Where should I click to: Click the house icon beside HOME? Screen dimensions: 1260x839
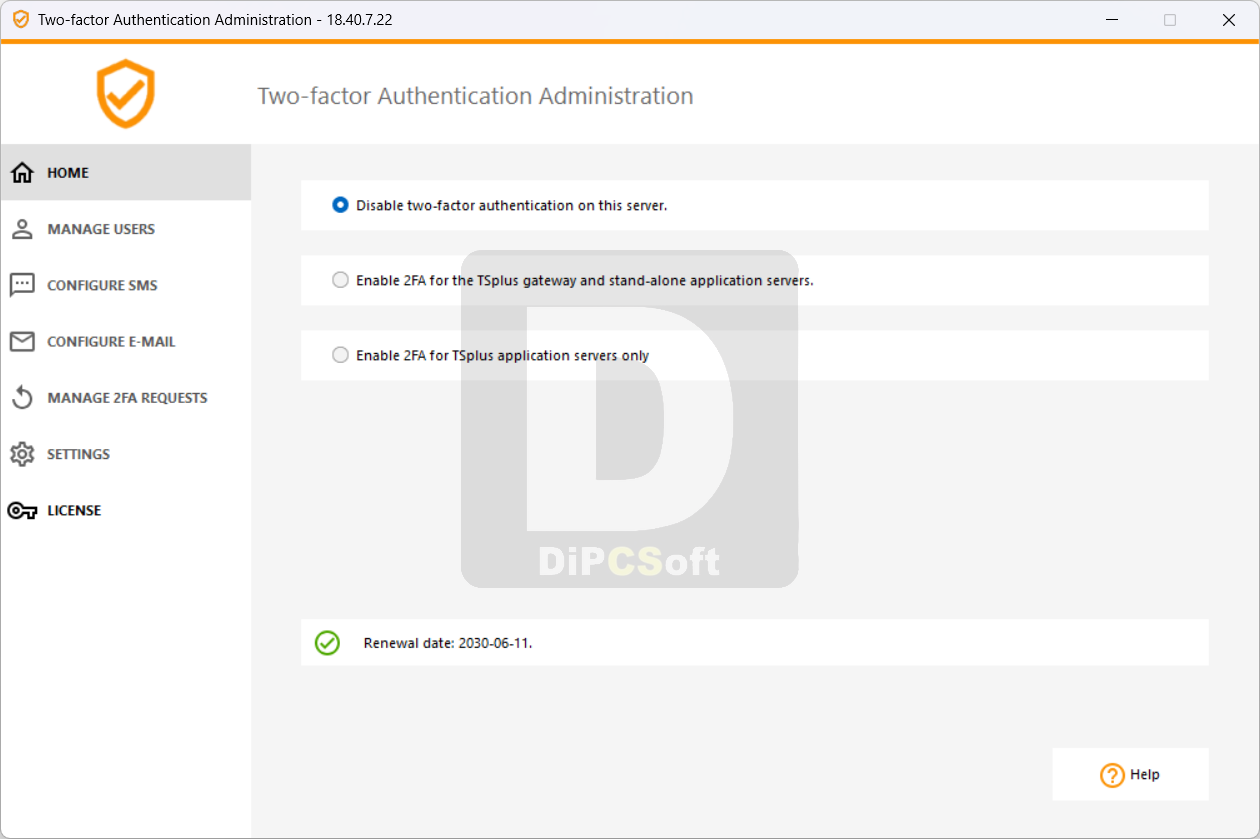coord(22,173)
